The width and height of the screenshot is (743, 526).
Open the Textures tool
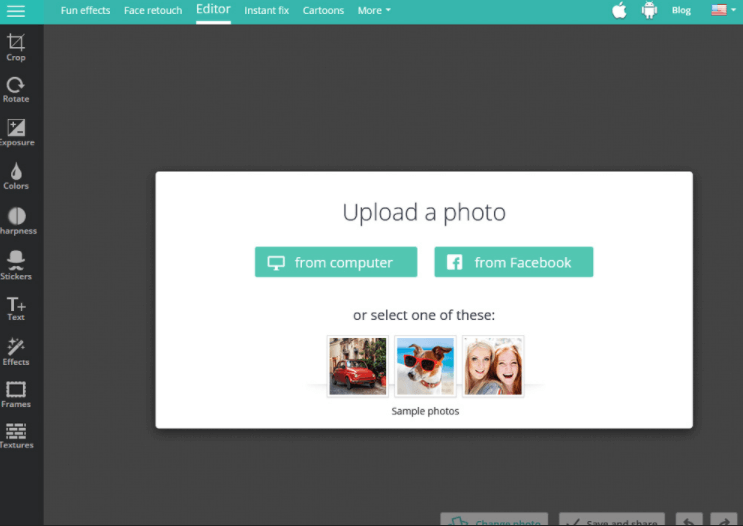[x=17, y=435]
